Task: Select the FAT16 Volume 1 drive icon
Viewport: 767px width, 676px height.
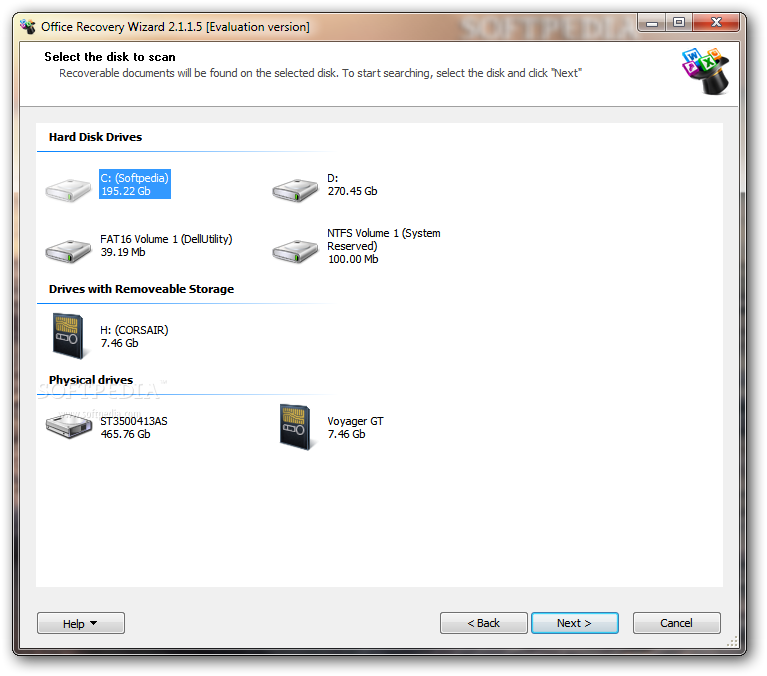Action: (x=68, y=251)
